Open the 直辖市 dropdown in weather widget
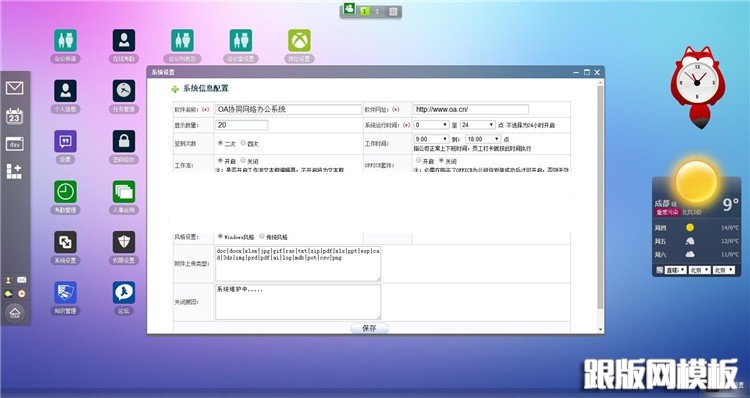The height and width of the screenshot is (398, 750). coord(676,270)
